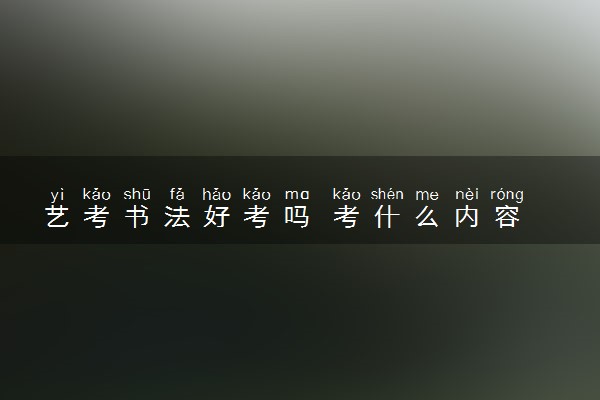
Task: Click the Chinese character 艺
Action: click(57, 217)
